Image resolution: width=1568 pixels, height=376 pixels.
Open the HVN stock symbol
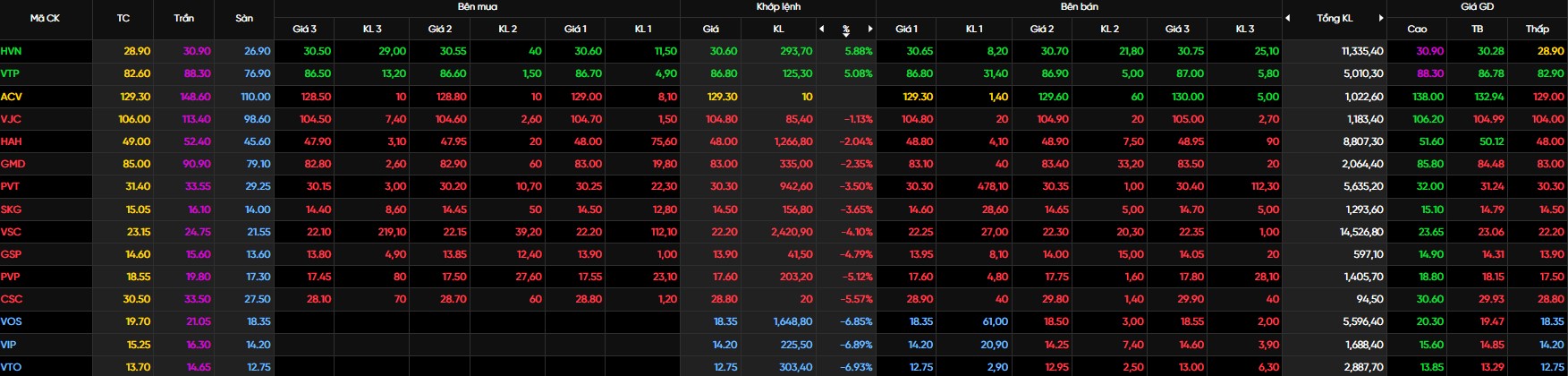pyautogui.click(x=11, y=52)
